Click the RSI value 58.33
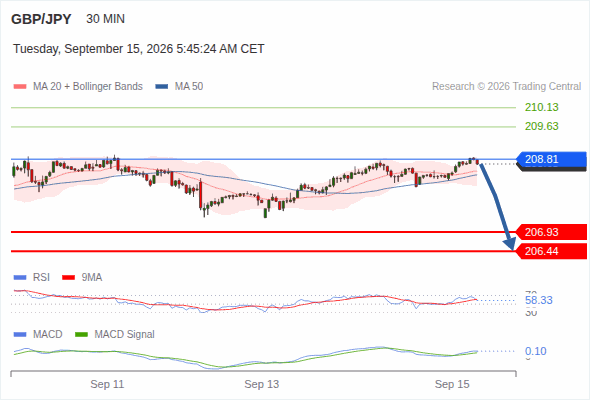This screenshot has width=590, height=400. click(539, 300)
